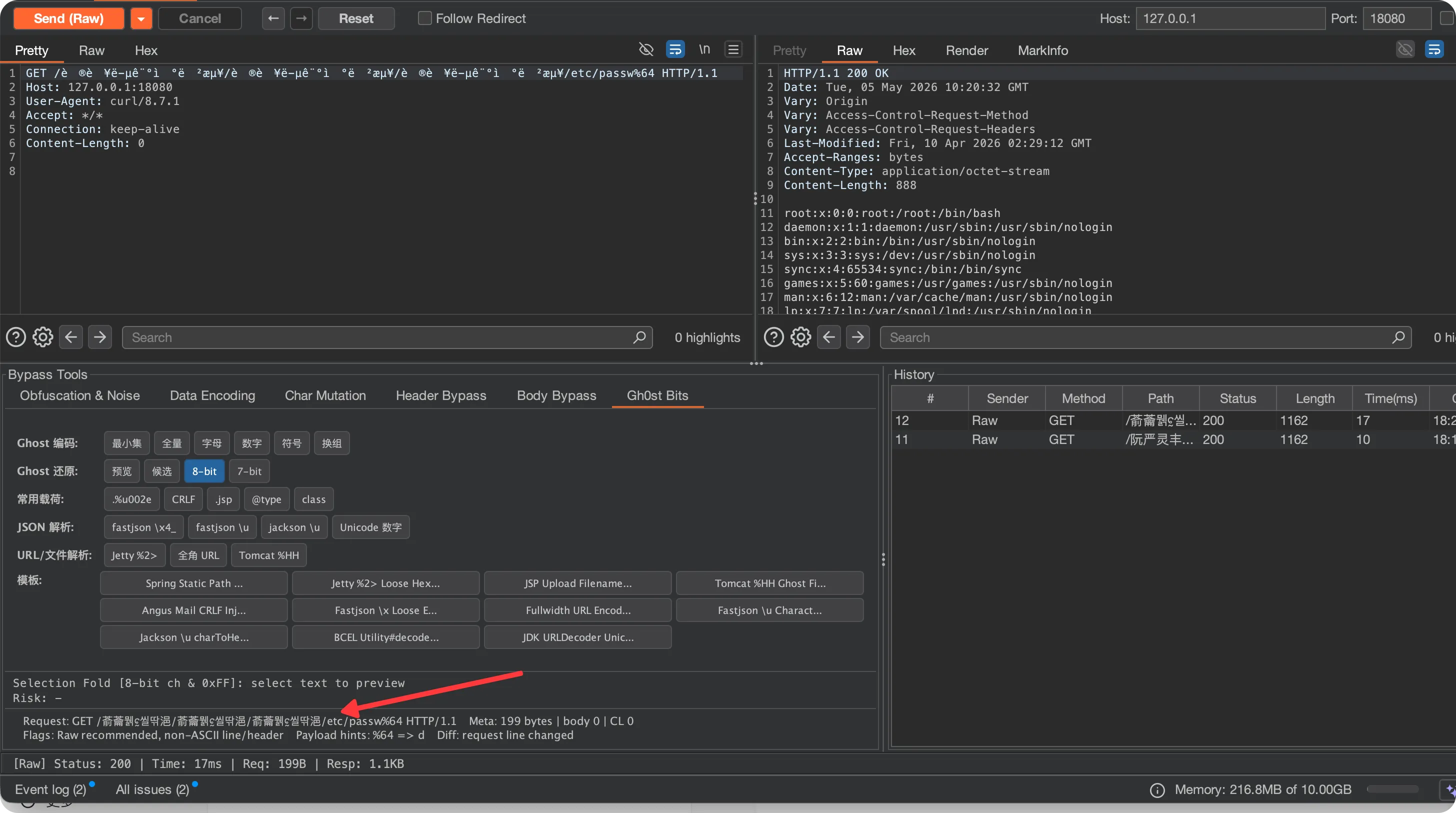Open the Body Bypass tab

point(556,395)
